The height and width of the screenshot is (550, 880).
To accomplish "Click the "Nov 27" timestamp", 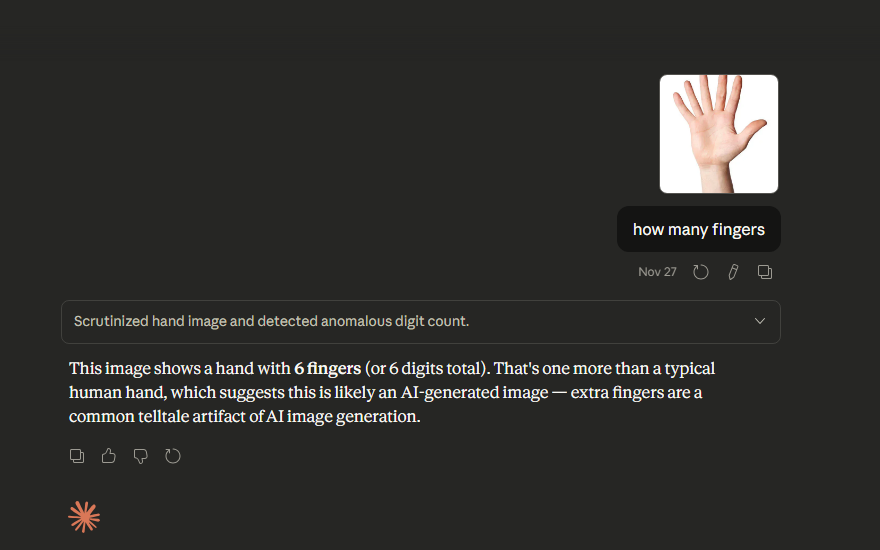I will (657, 272).
